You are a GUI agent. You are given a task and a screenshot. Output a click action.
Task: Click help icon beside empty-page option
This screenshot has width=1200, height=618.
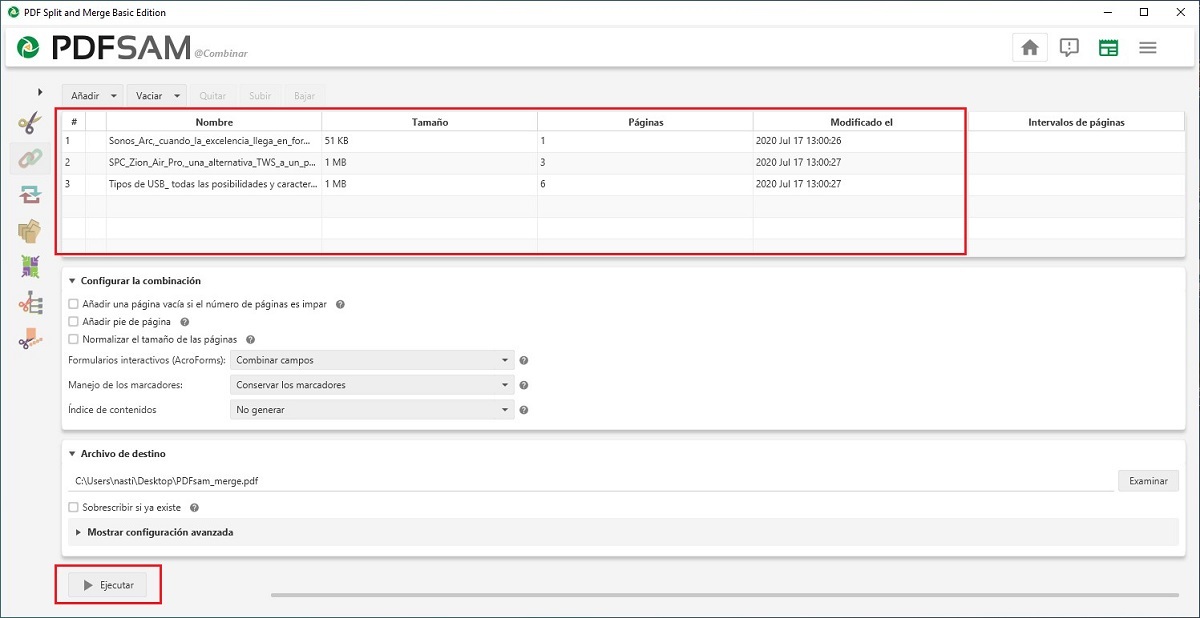coord(340,304)
